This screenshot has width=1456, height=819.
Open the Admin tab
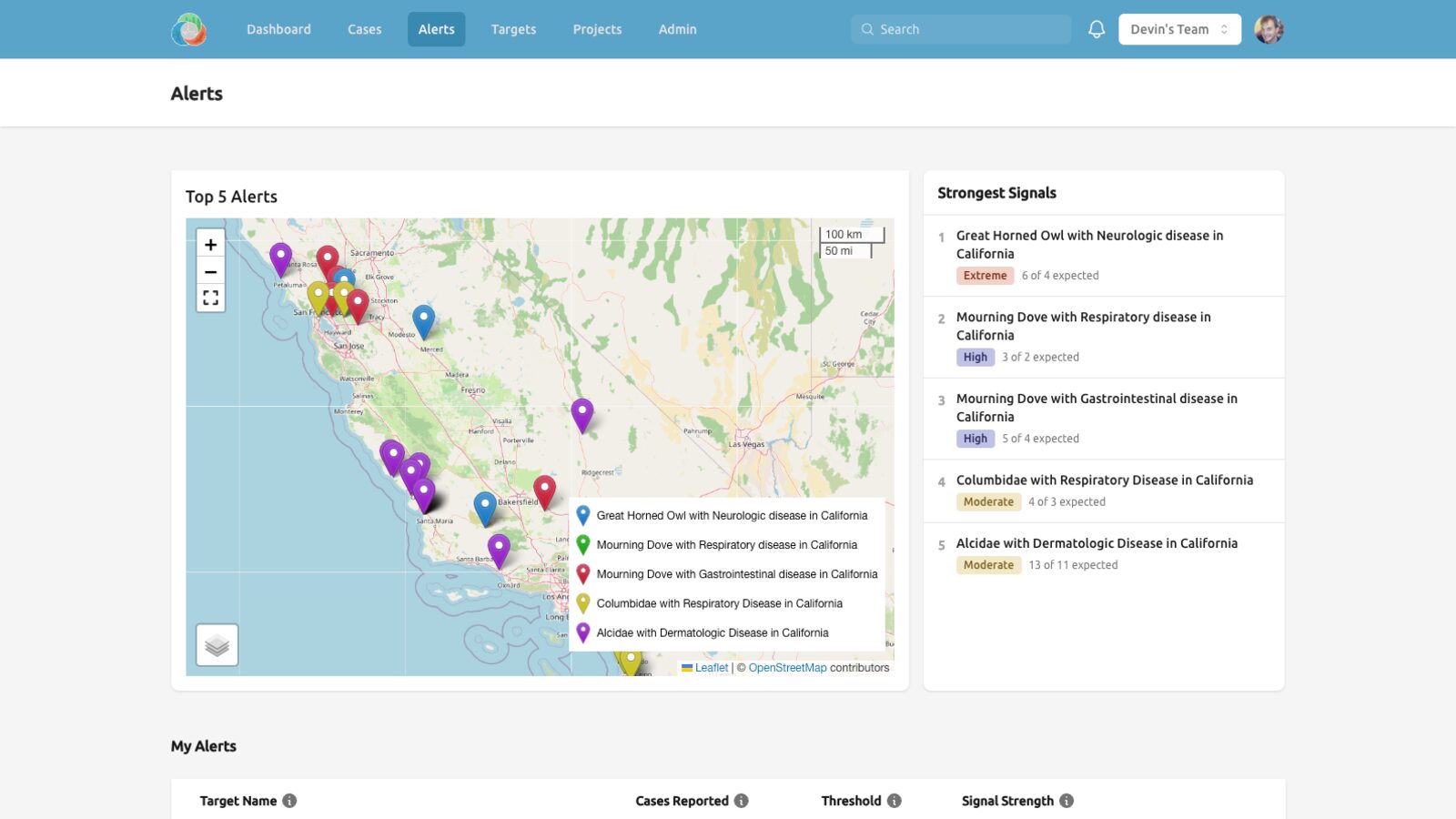coord(678,29)
